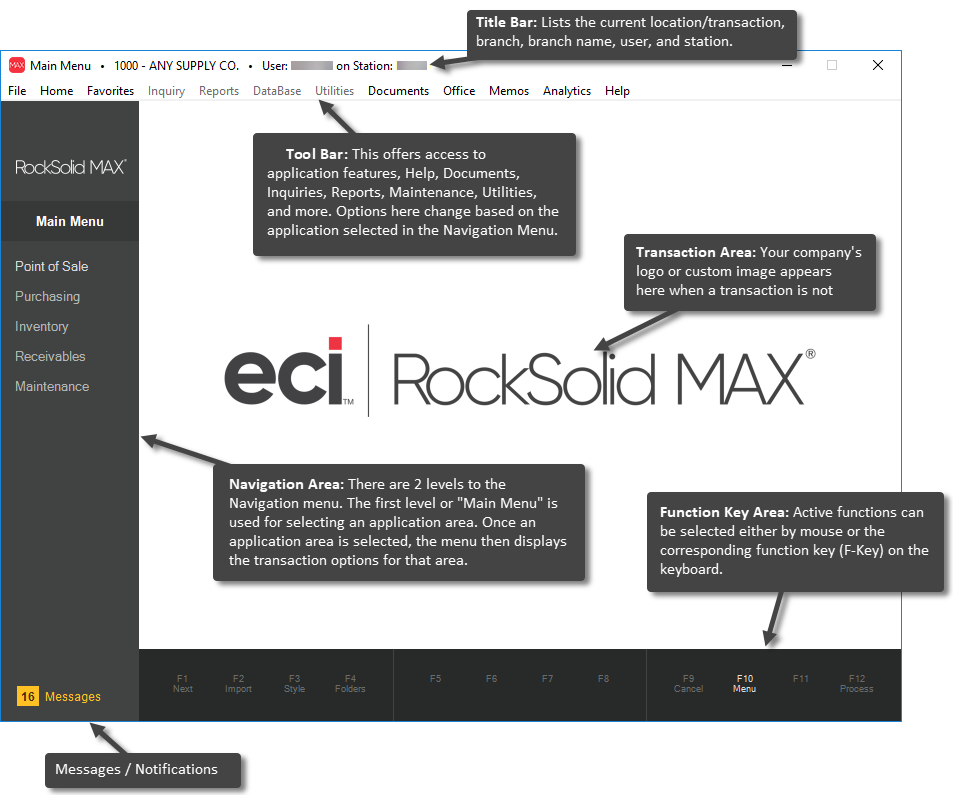Click the F10 Menu function key
This screenshot has height=795, width=953.
tap(745, 684)
